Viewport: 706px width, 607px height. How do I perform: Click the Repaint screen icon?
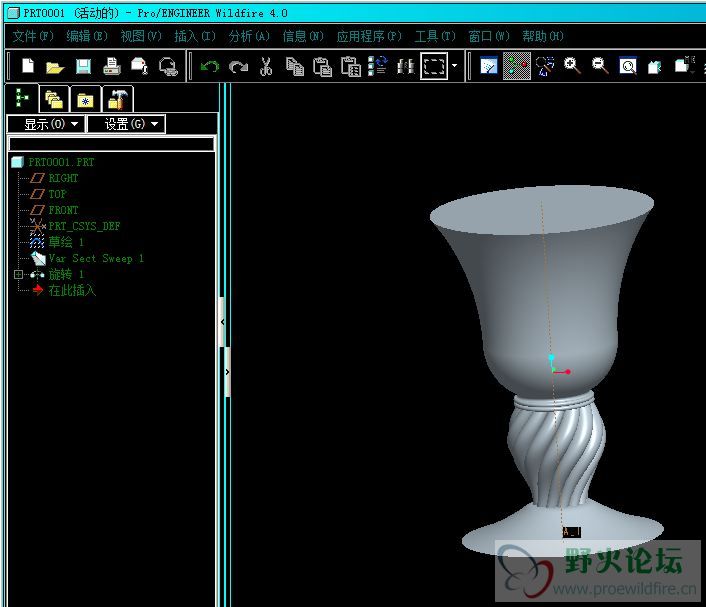[489, 66]
